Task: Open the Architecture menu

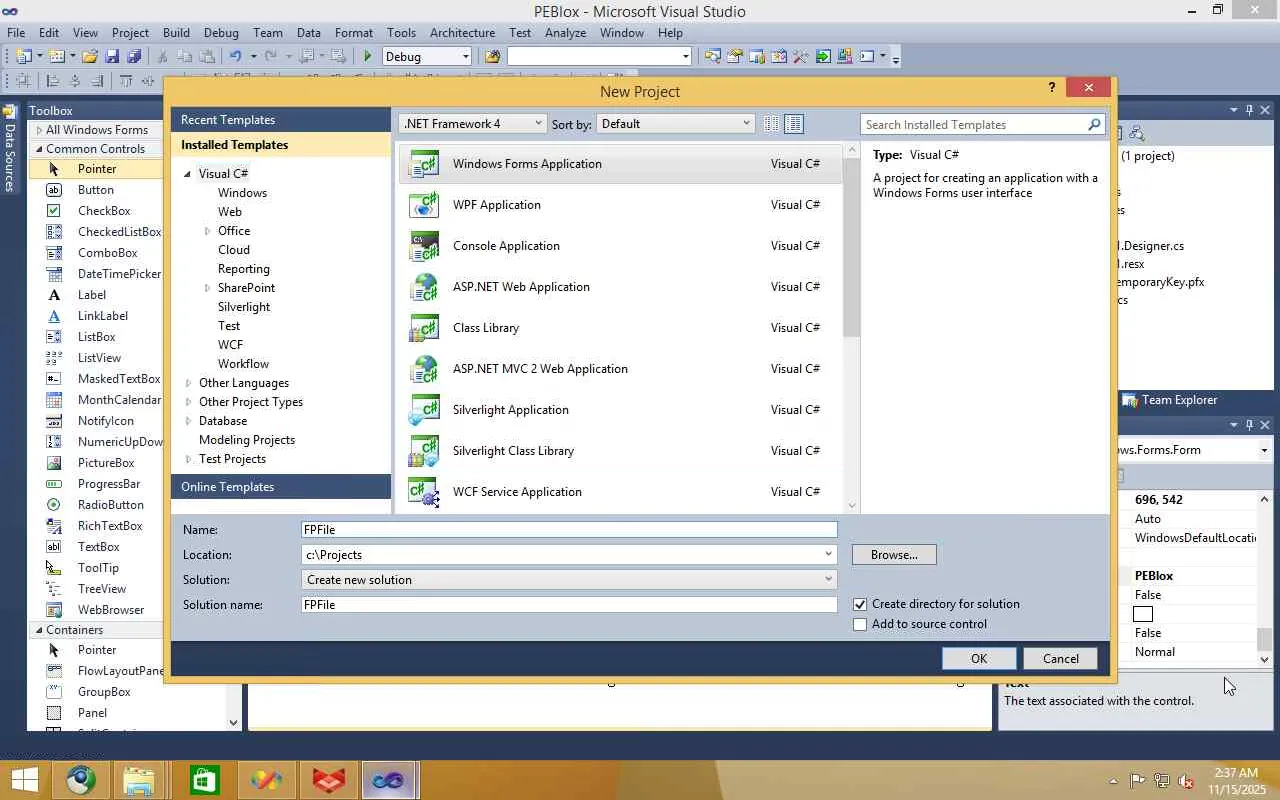Action: [462, 33]
